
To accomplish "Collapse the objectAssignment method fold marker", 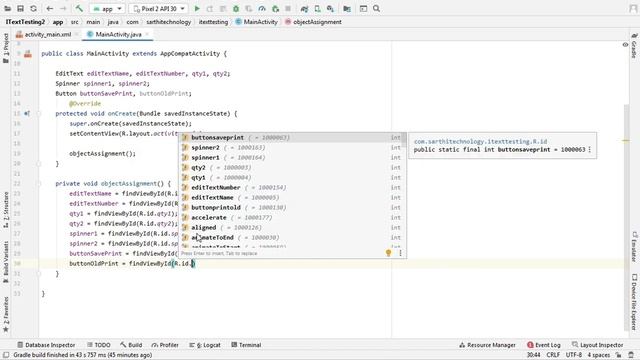I will 39,184.
